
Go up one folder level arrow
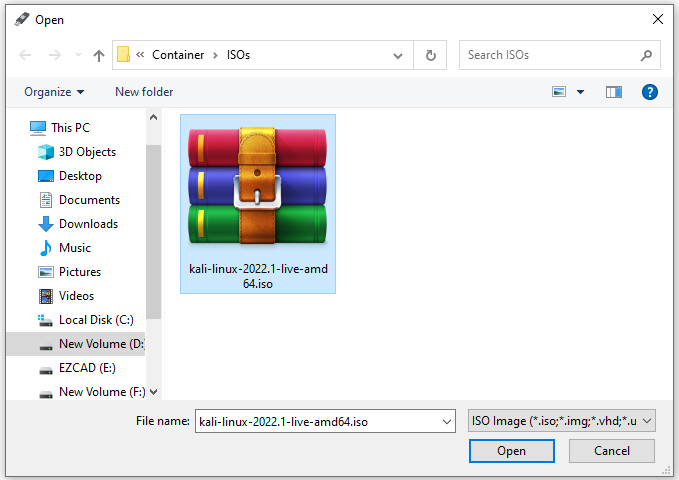99,55
